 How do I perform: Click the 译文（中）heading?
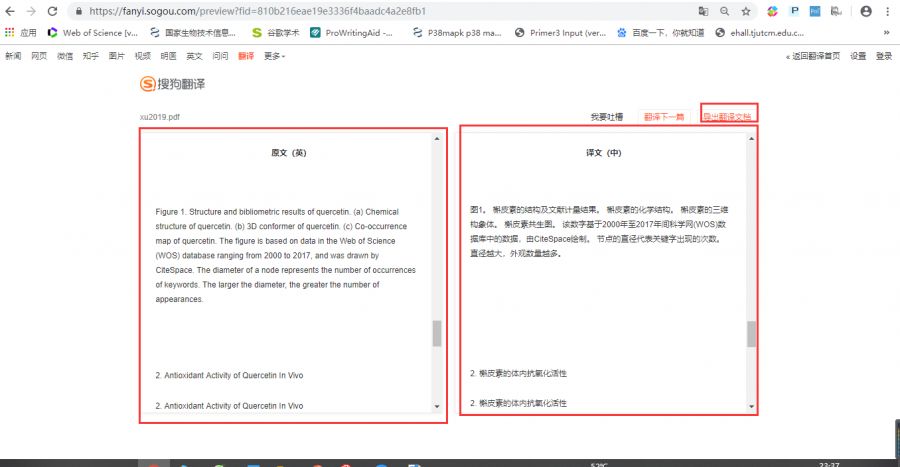coord(603,153)
